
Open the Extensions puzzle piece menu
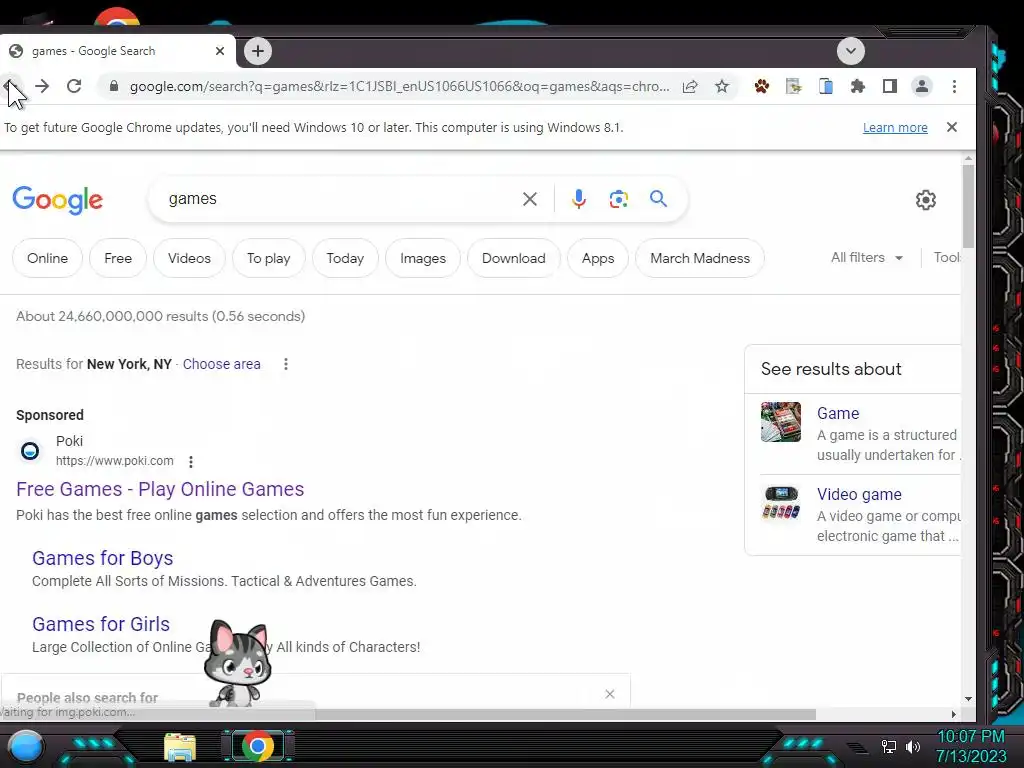tap(857, 86)
